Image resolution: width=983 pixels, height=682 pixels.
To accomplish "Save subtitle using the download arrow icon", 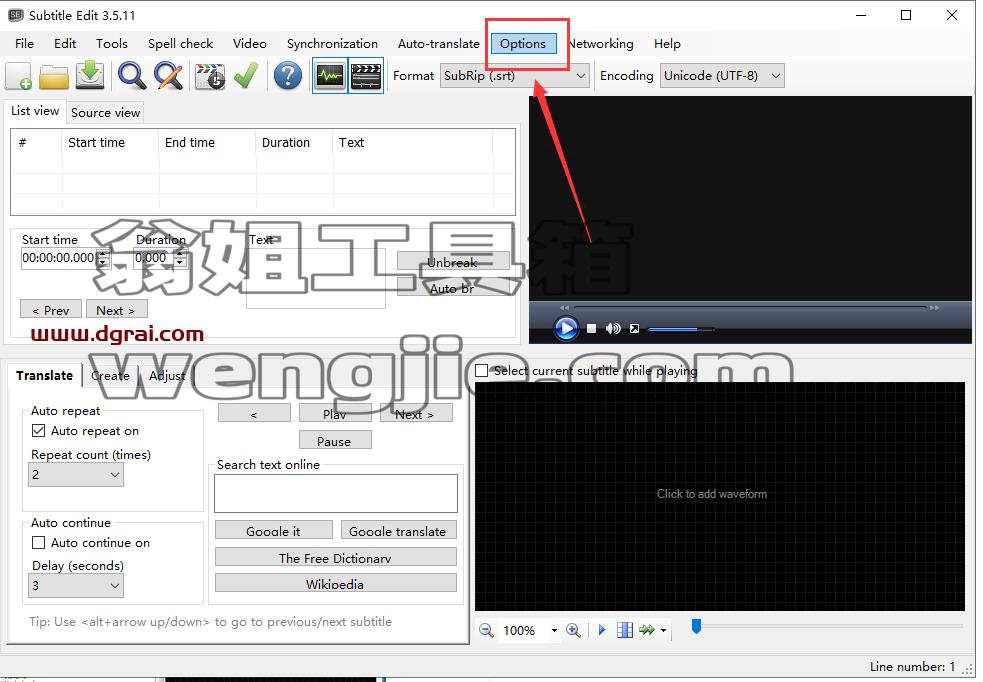I will pyautogui.click(x=90, y=76).
